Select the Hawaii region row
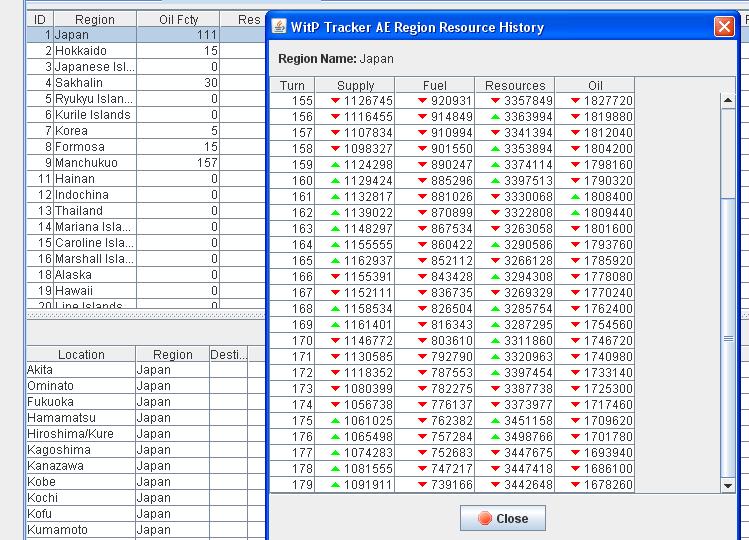This screenshot has width=749, height=540. pos(146,291)
